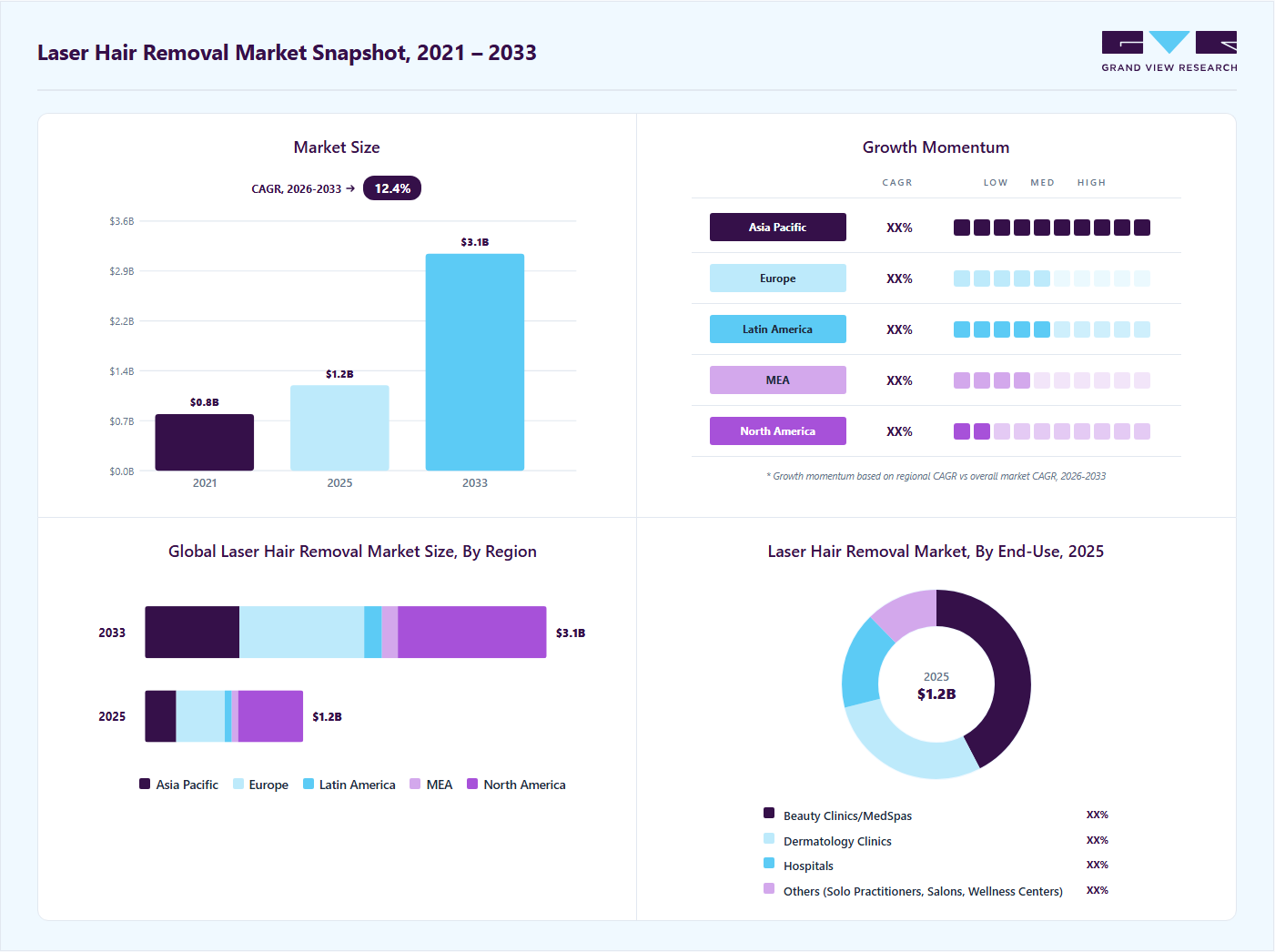
Task: Select the Europe segment of the 2033 stacked bar
Action: point(301,633)
